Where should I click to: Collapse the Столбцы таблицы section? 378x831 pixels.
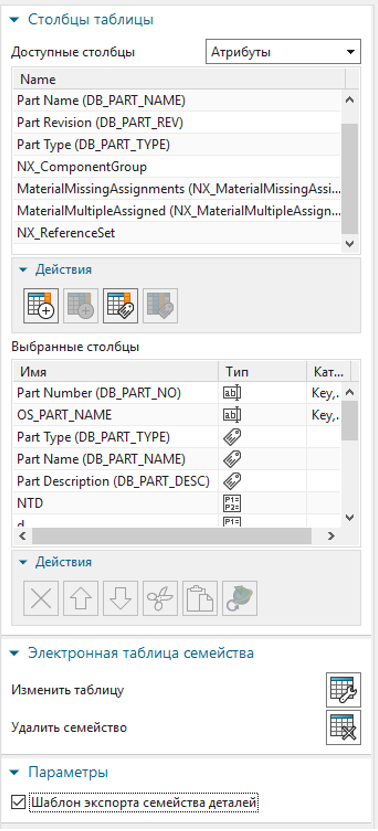point(14,20)
